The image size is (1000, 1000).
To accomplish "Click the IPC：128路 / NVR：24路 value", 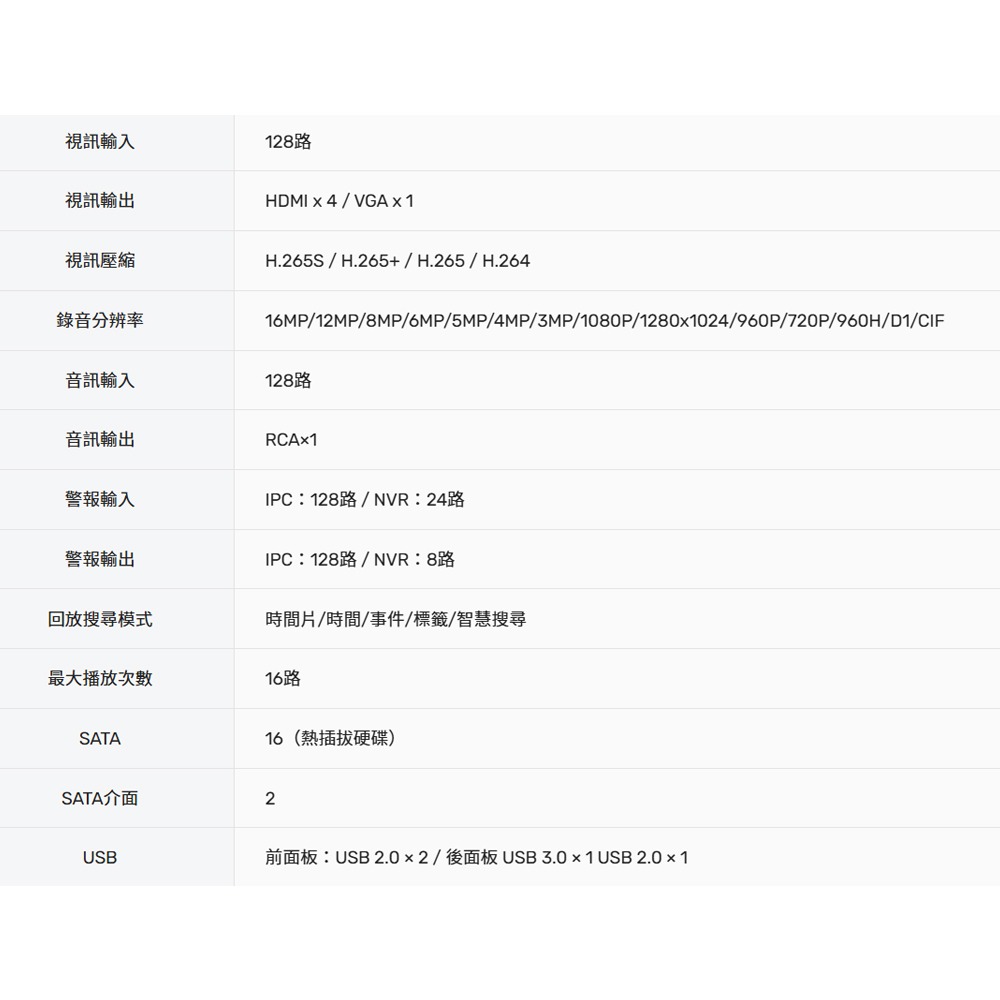I will (365, 500).
